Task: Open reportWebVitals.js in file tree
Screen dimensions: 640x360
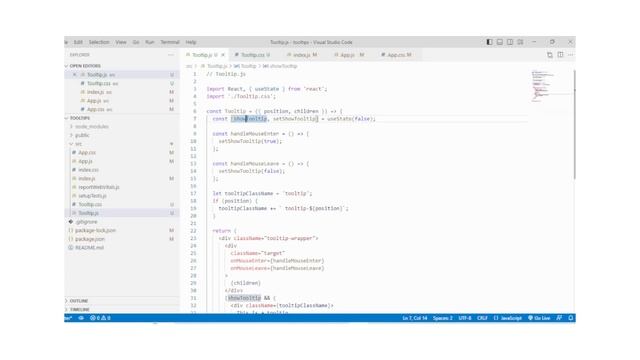Action: coord(122,187)
